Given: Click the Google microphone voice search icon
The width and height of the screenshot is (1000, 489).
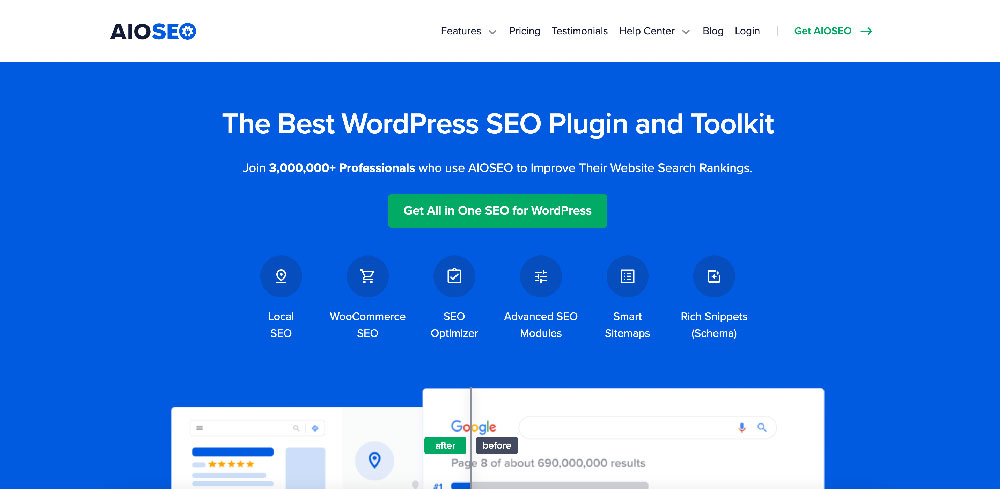Looking at the screenshot, I should [742, 427].
